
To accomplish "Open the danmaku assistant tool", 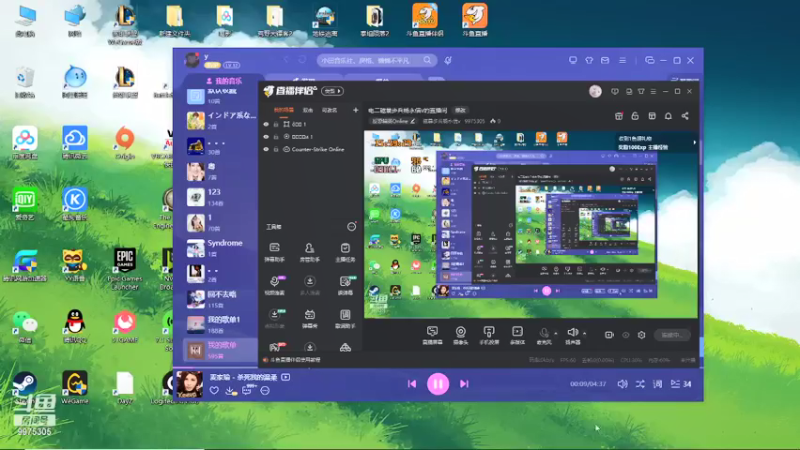I will (274, 252).
